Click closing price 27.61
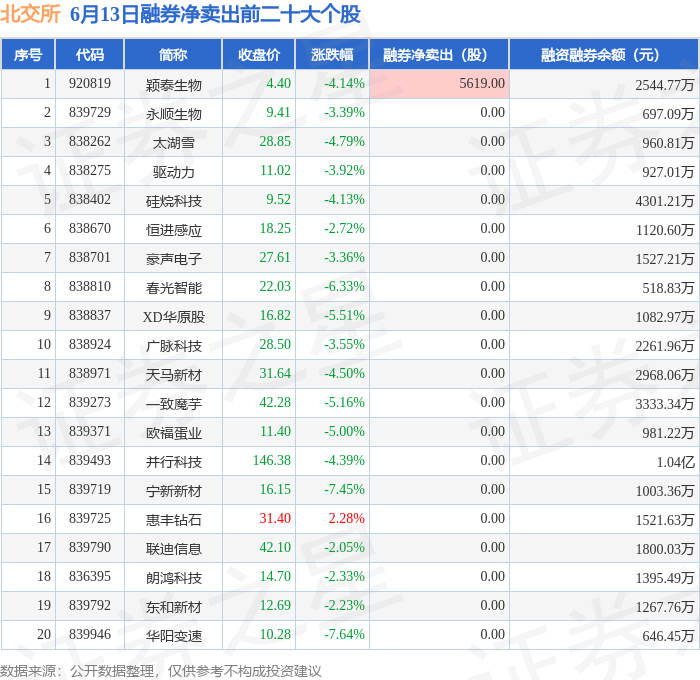 275,258
